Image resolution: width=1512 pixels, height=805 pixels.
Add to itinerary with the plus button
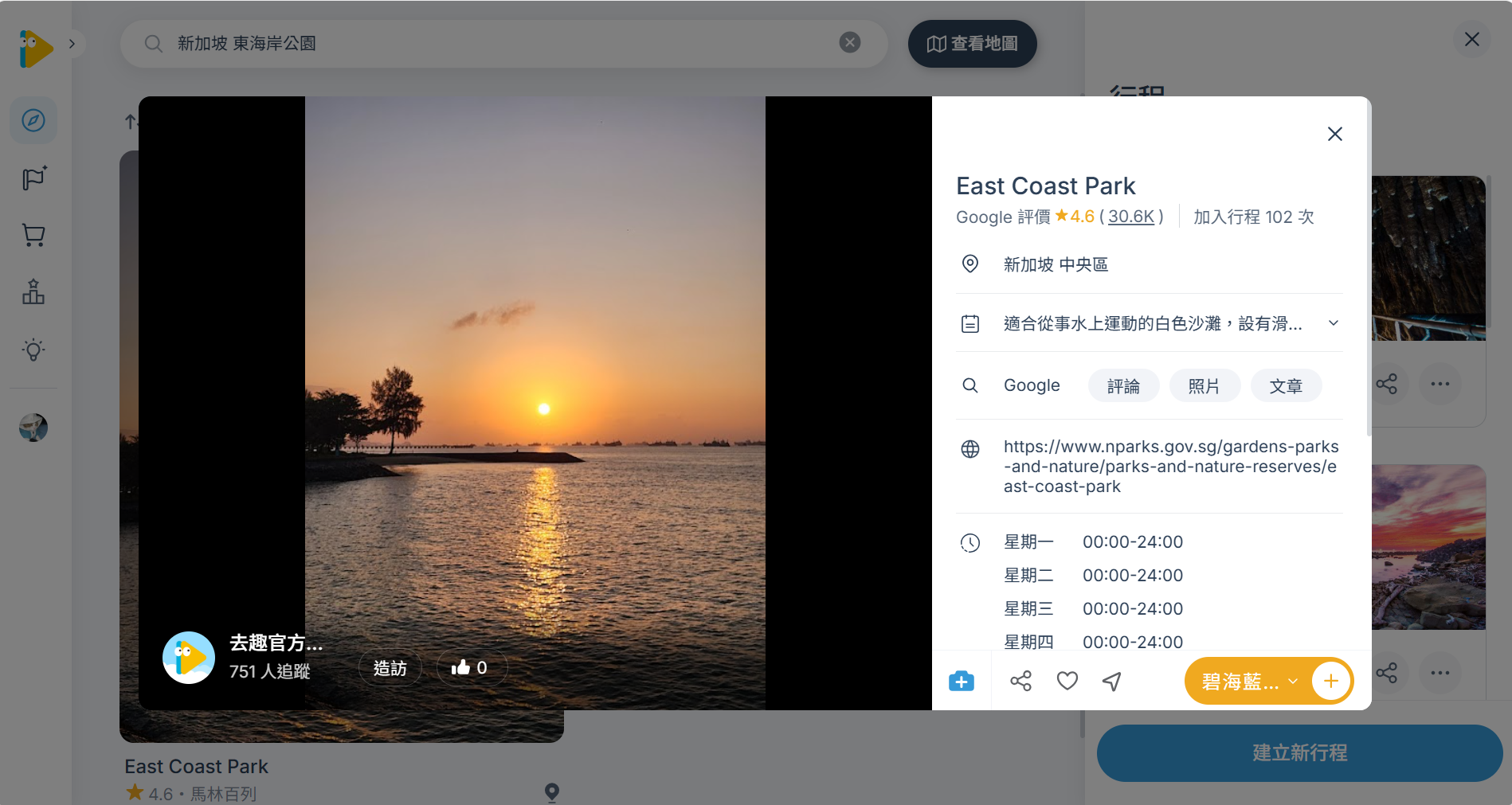point(1331,681)
